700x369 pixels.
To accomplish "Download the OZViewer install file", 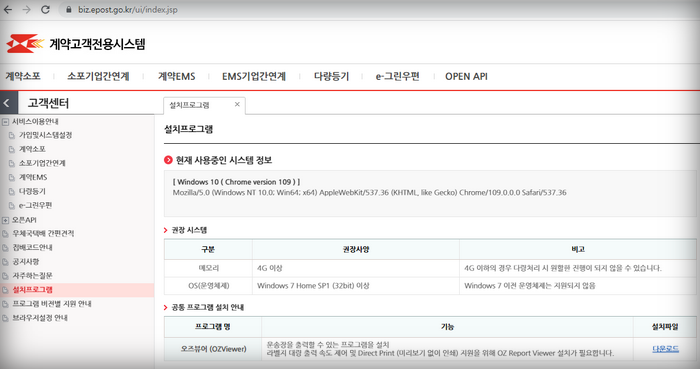I will pyautogui.click(x=665, y=349).
